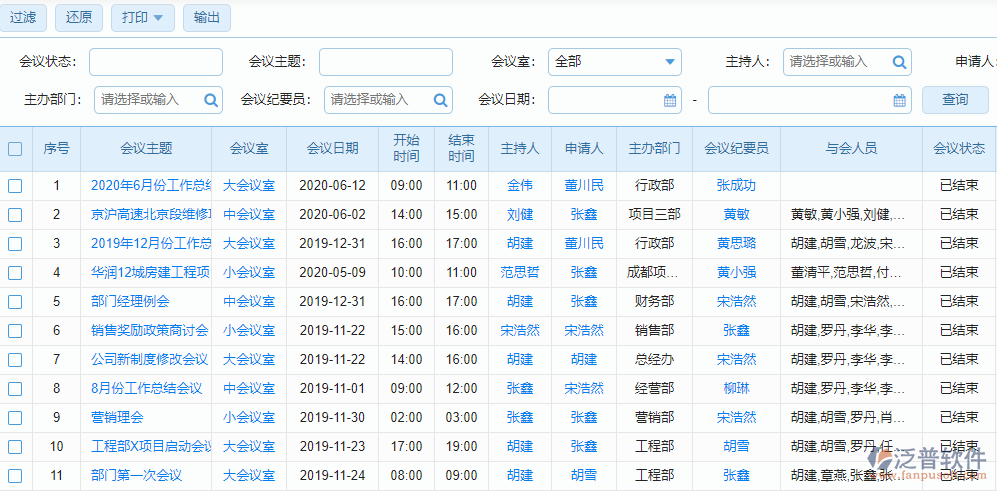Open meeting link 部门经理例会
The height and width of the screenshot is (491, 997).
pos(130,302)
